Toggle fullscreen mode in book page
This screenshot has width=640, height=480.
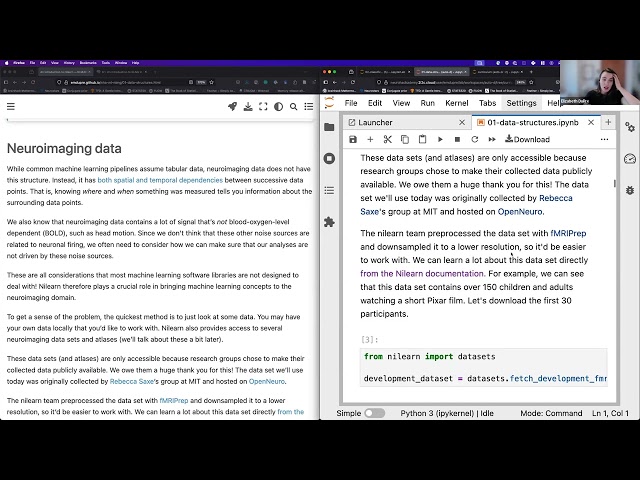click(x=263, y=107)
